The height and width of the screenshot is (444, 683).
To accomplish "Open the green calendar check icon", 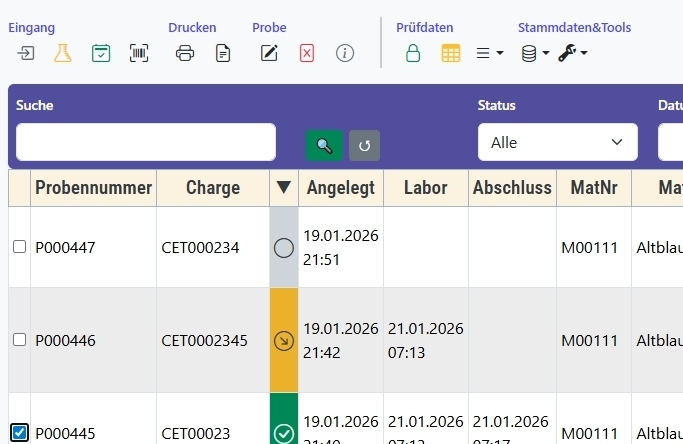I will coord(101,53).
